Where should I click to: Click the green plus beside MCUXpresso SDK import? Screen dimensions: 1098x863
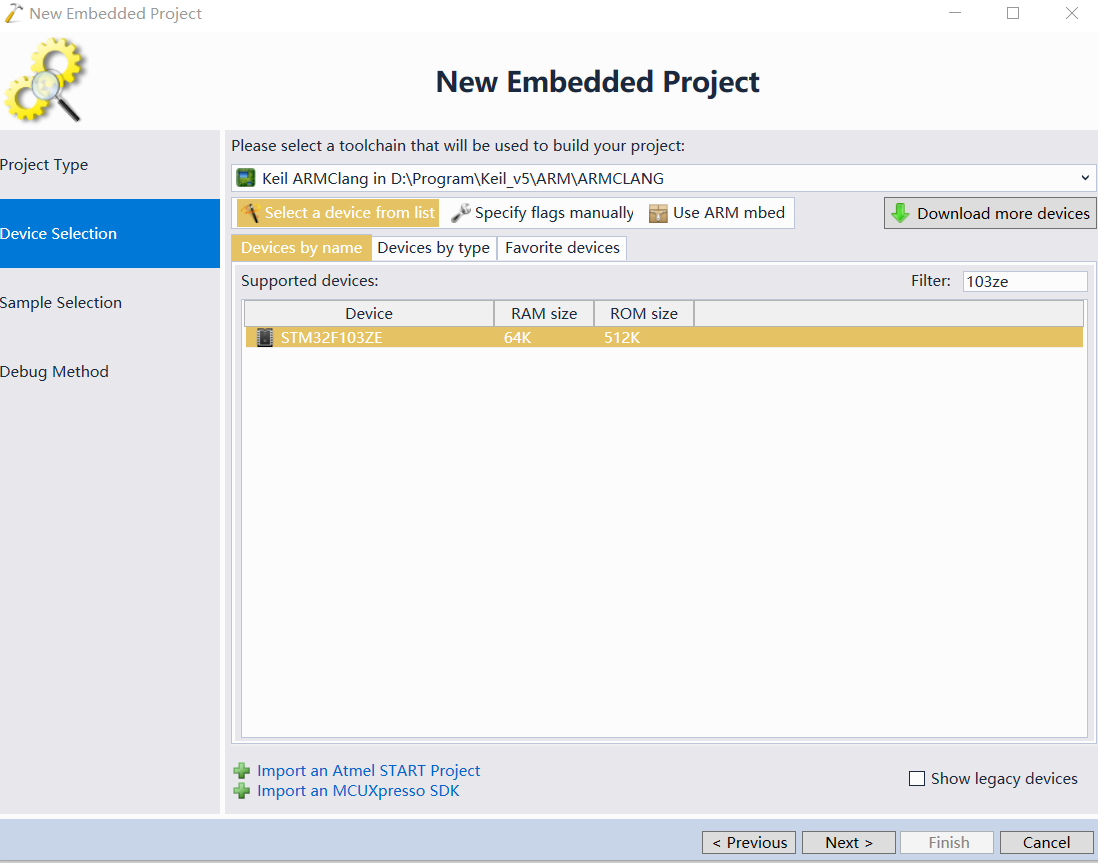click(x=242, y=791)
